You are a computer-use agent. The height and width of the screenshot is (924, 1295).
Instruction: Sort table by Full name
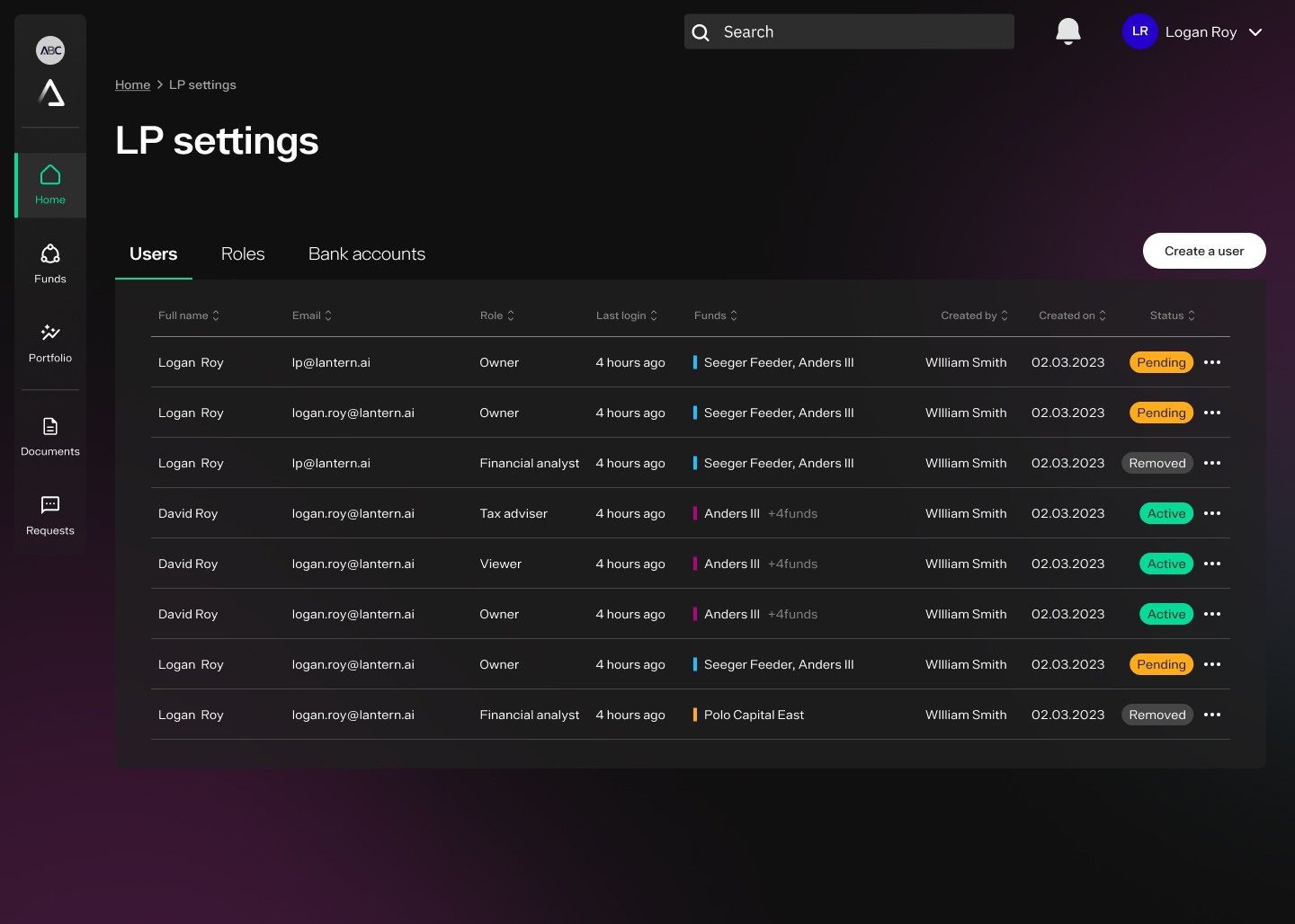[x=189, y=315]
